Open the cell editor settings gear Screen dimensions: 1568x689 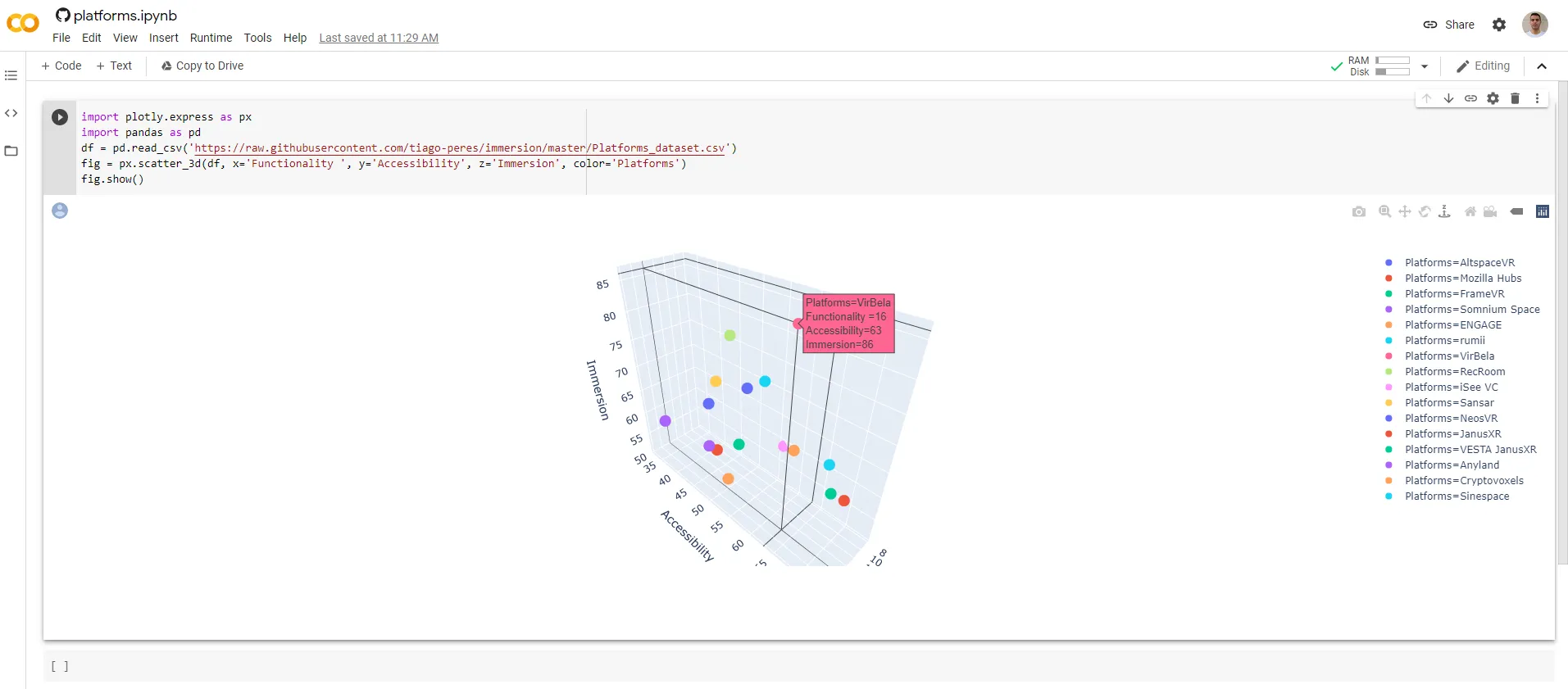(x=1493, y=98)
